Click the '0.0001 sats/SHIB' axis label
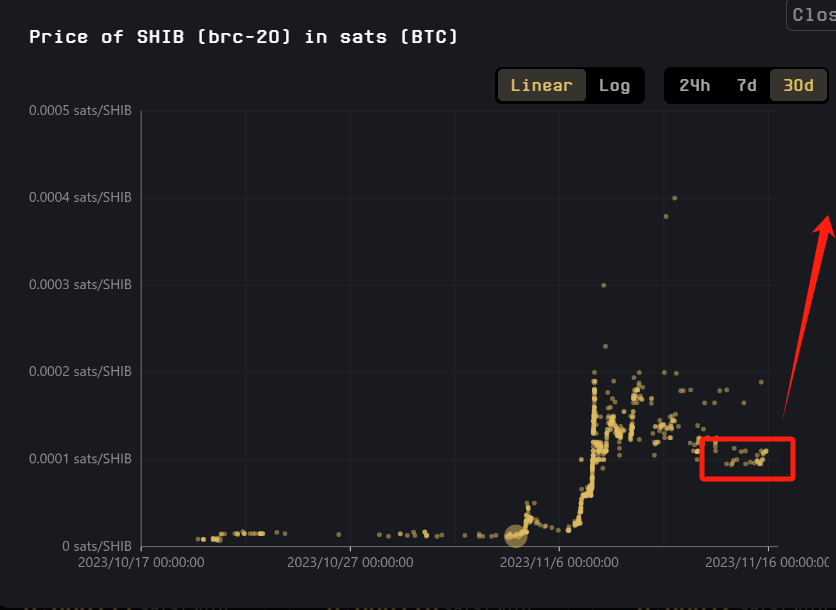836x610 pixels. tap(80, 459)
